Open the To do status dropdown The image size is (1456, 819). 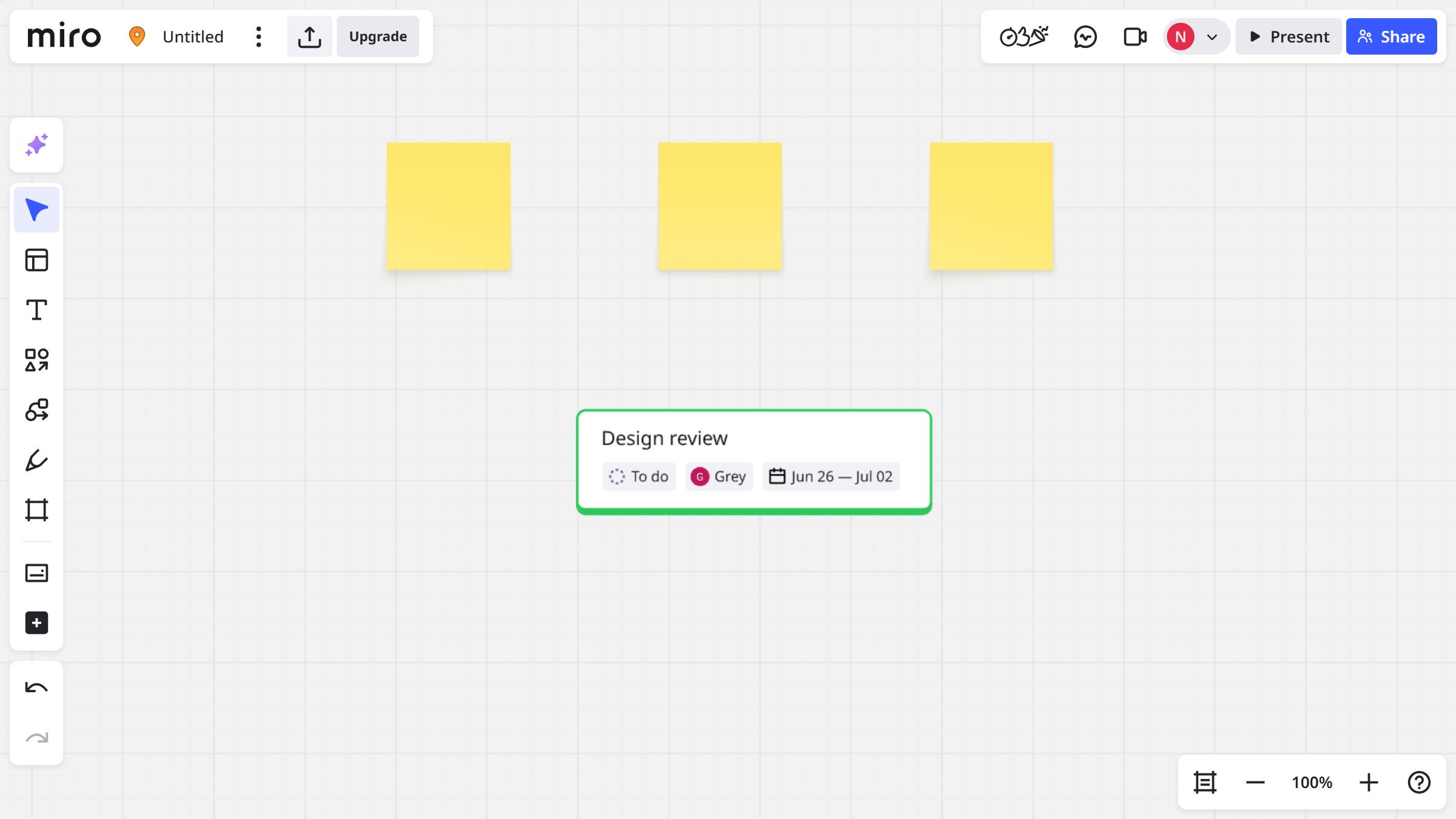[638, 476]
